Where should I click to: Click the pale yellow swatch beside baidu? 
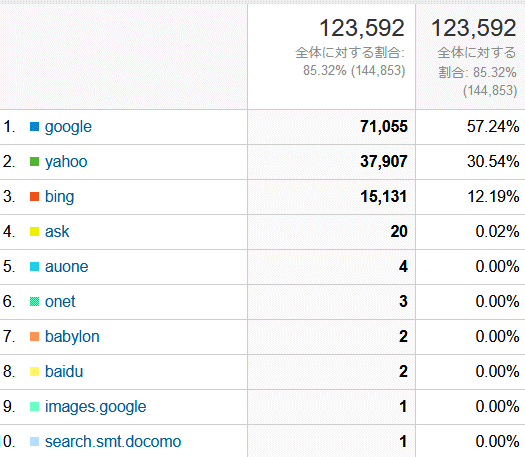(34, 371)
